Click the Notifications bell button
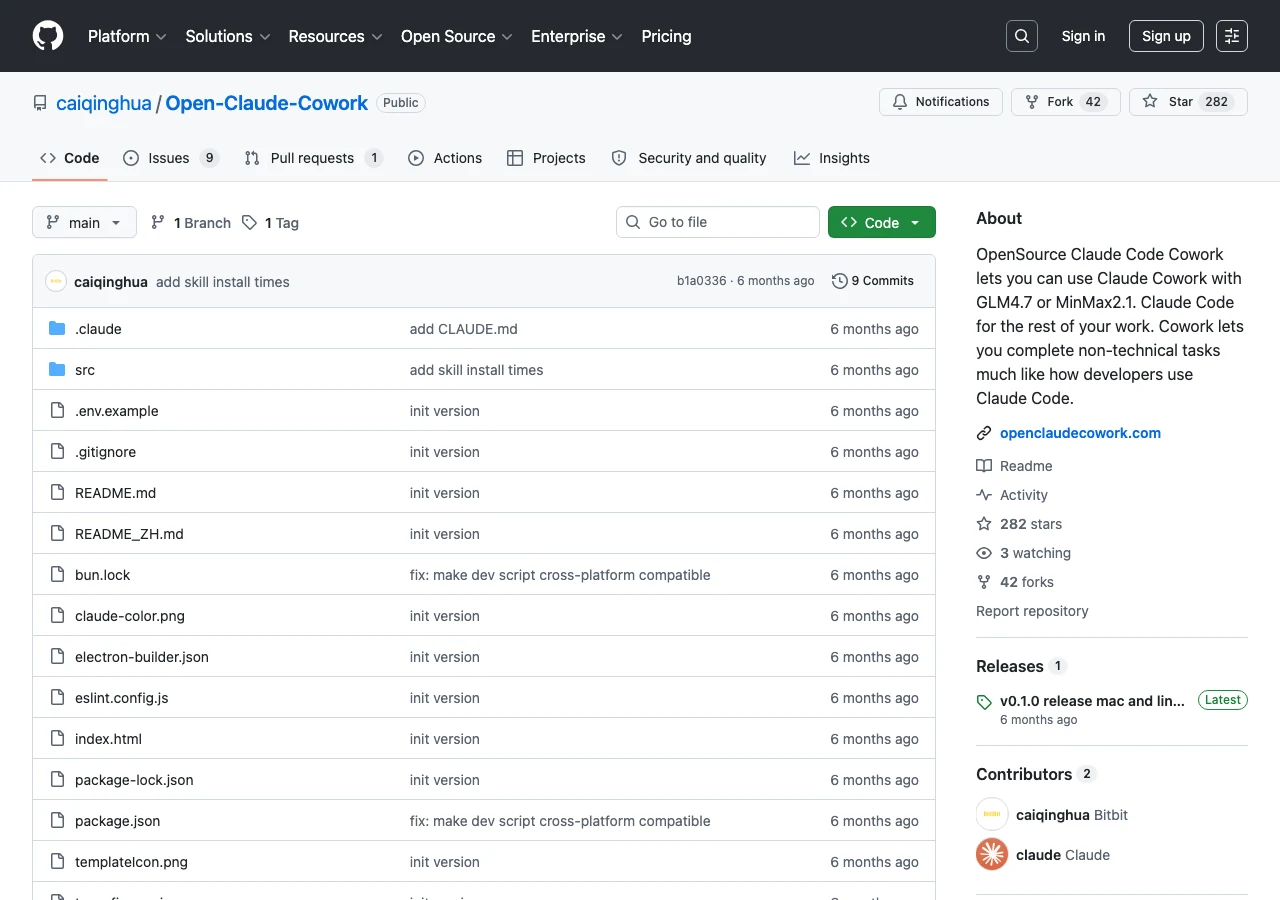Image resolution: width=1280 pixels, height=900 pixels. point(941,102)
